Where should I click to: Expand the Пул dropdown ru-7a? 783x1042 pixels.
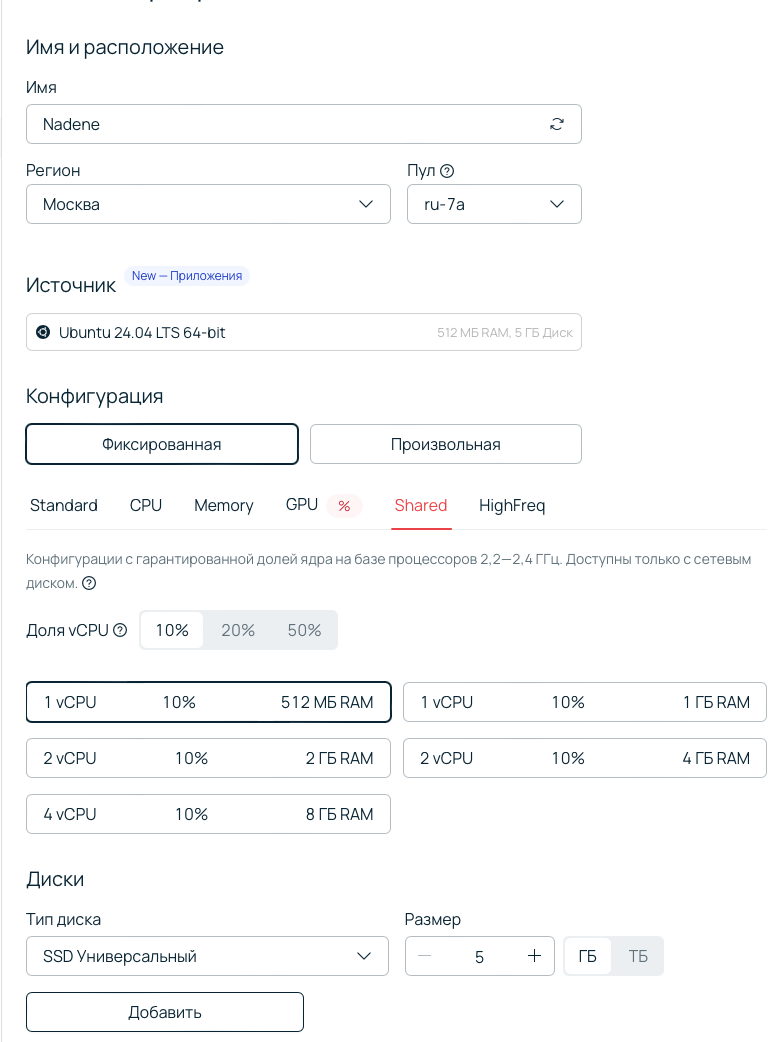(494, 204)
